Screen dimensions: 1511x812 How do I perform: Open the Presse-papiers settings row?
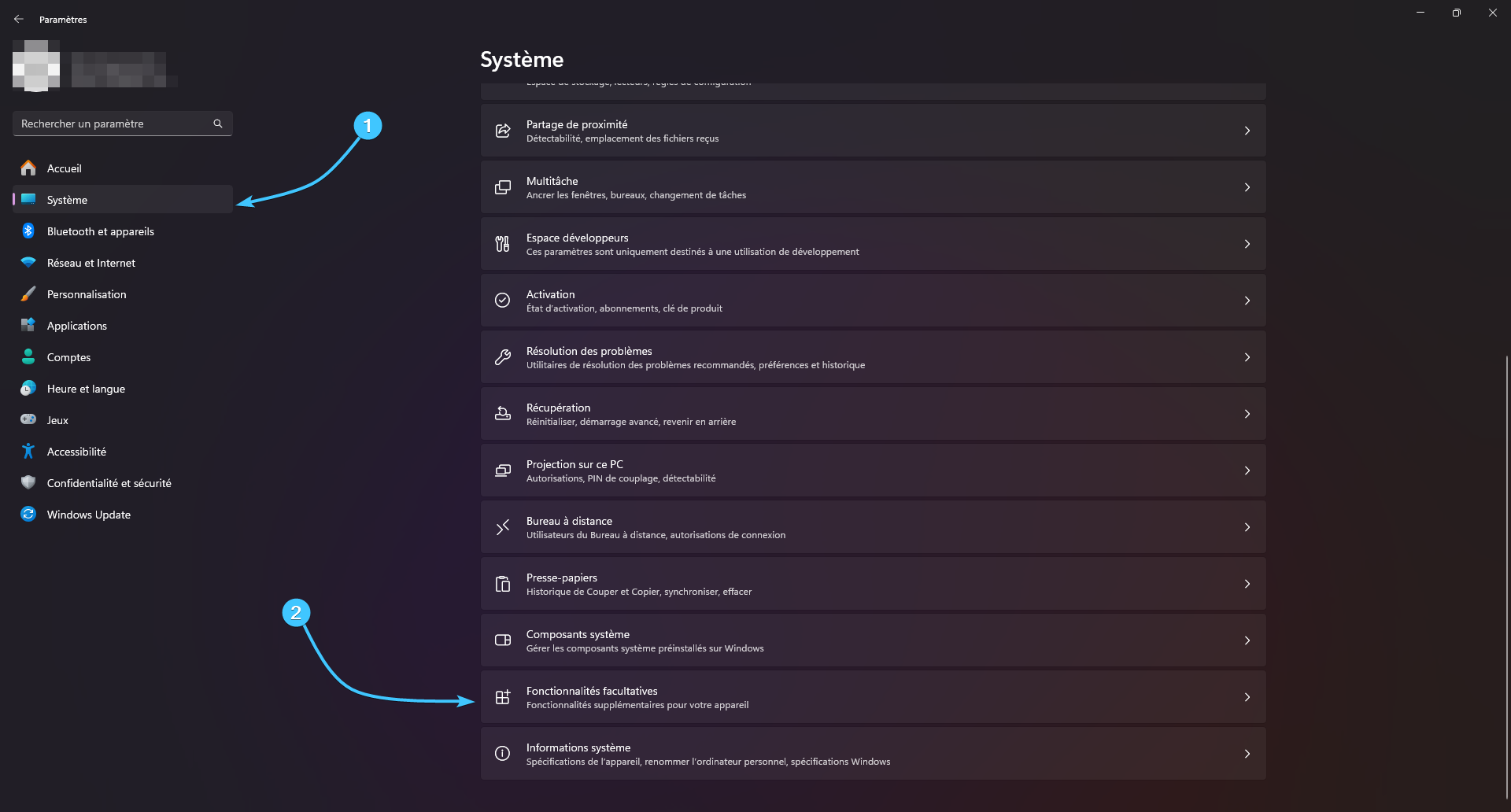(x=873, y=584)
